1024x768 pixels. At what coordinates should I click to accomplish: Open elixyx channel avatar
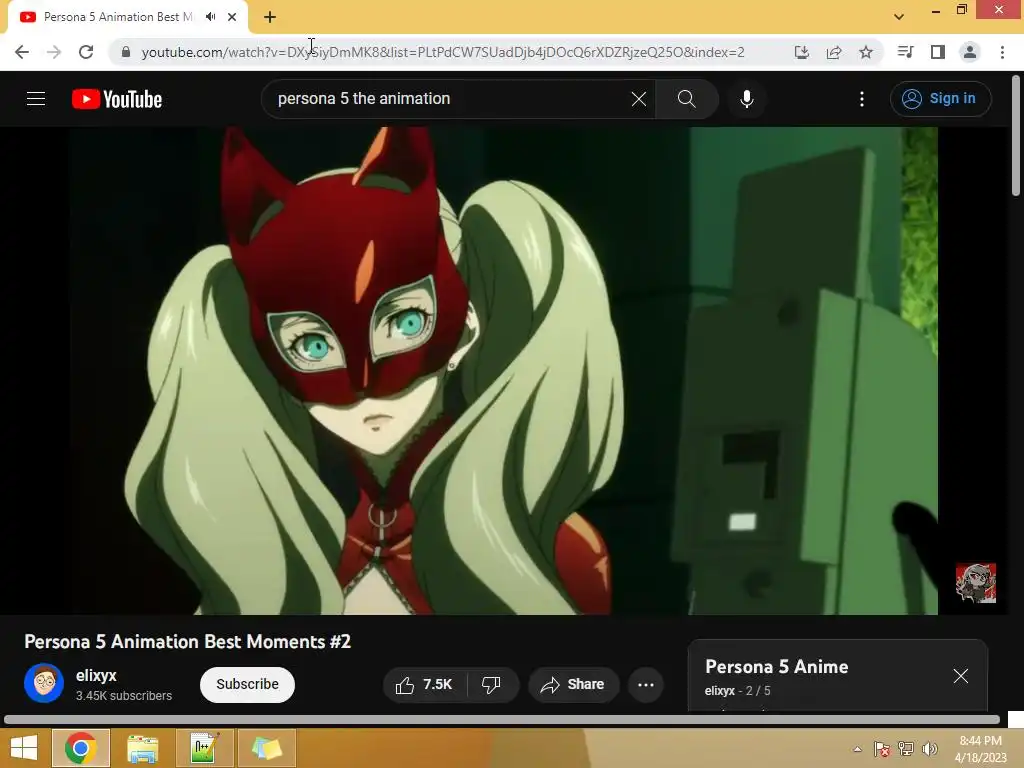pos(44,683)
